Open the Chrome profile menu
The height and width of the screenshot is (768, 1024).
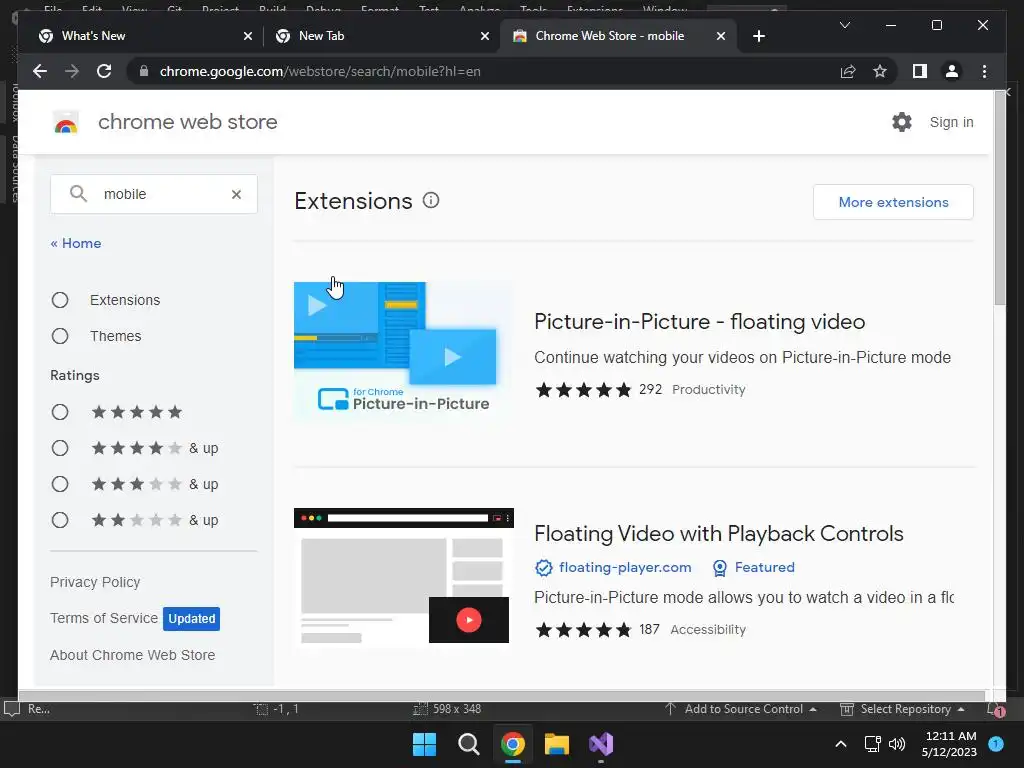[952, 71]
